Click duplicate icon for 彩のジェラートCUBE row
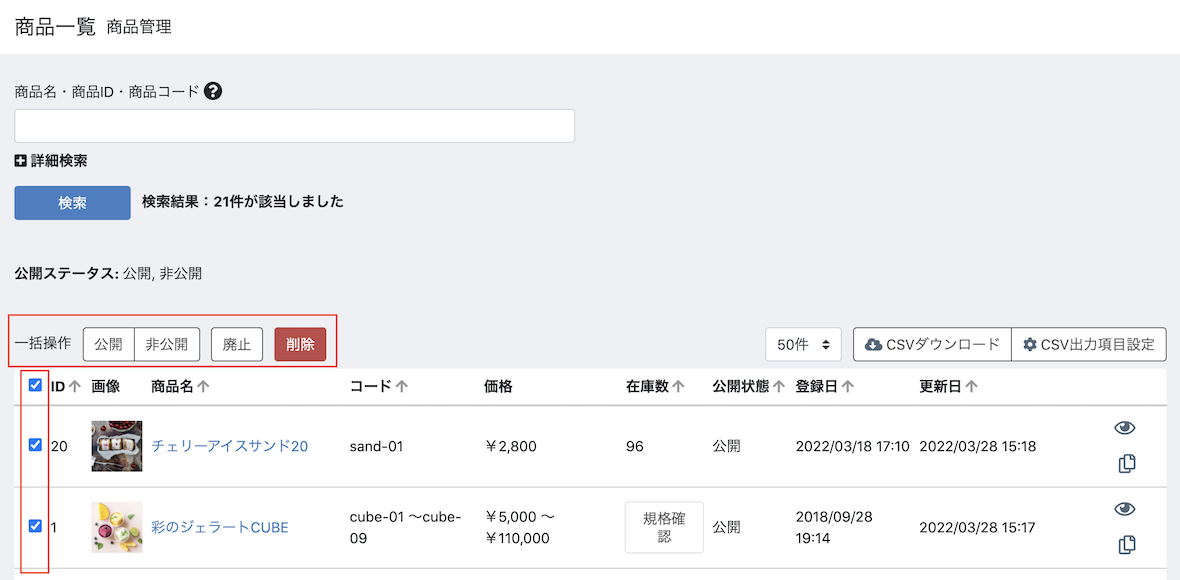The width and height of the screenshot is (1180, 580). point(1127,545)
